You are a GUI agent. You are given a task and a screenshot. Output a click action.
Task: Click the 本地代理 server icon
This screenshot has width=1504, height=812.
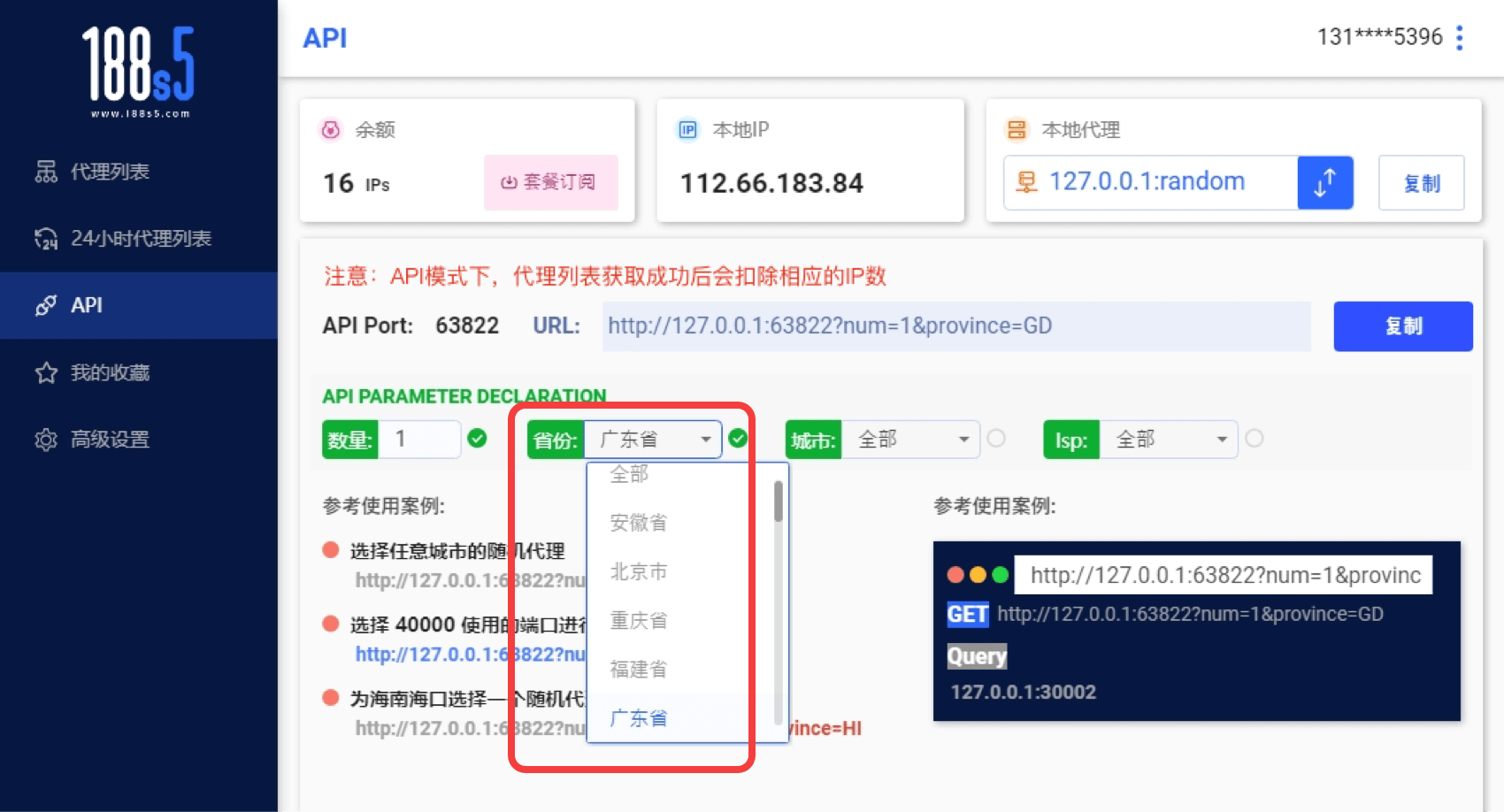point(1017,130)
